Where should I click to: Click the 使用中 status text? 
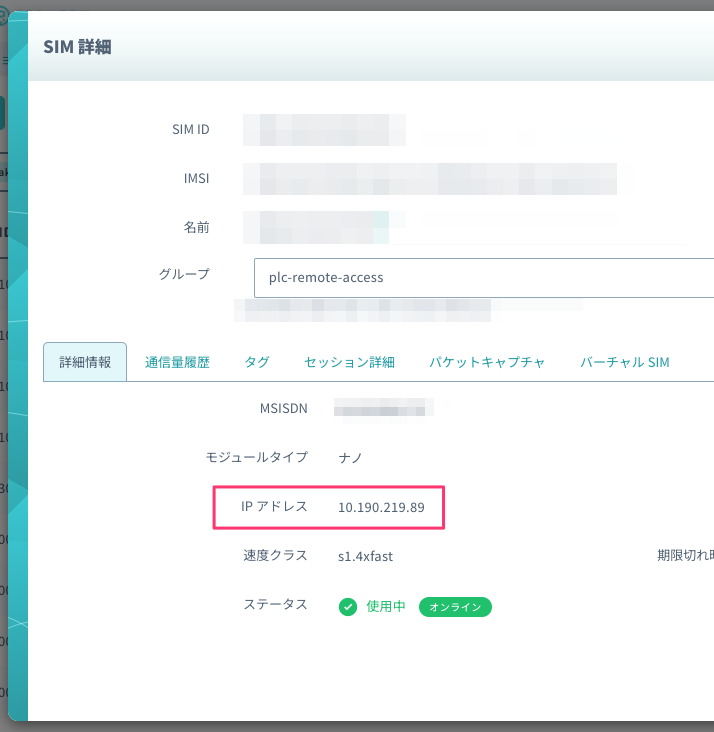[x=385, y=607]
